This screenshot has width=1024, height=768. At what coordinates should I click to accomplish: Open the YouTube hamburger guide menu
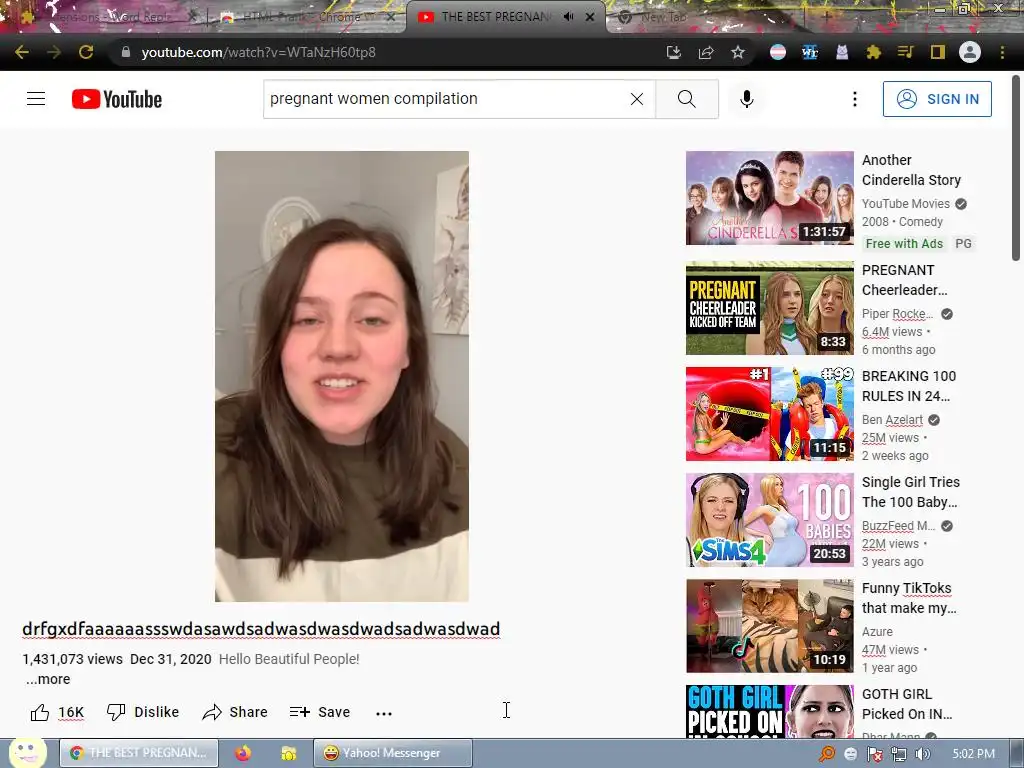point(36,99)
